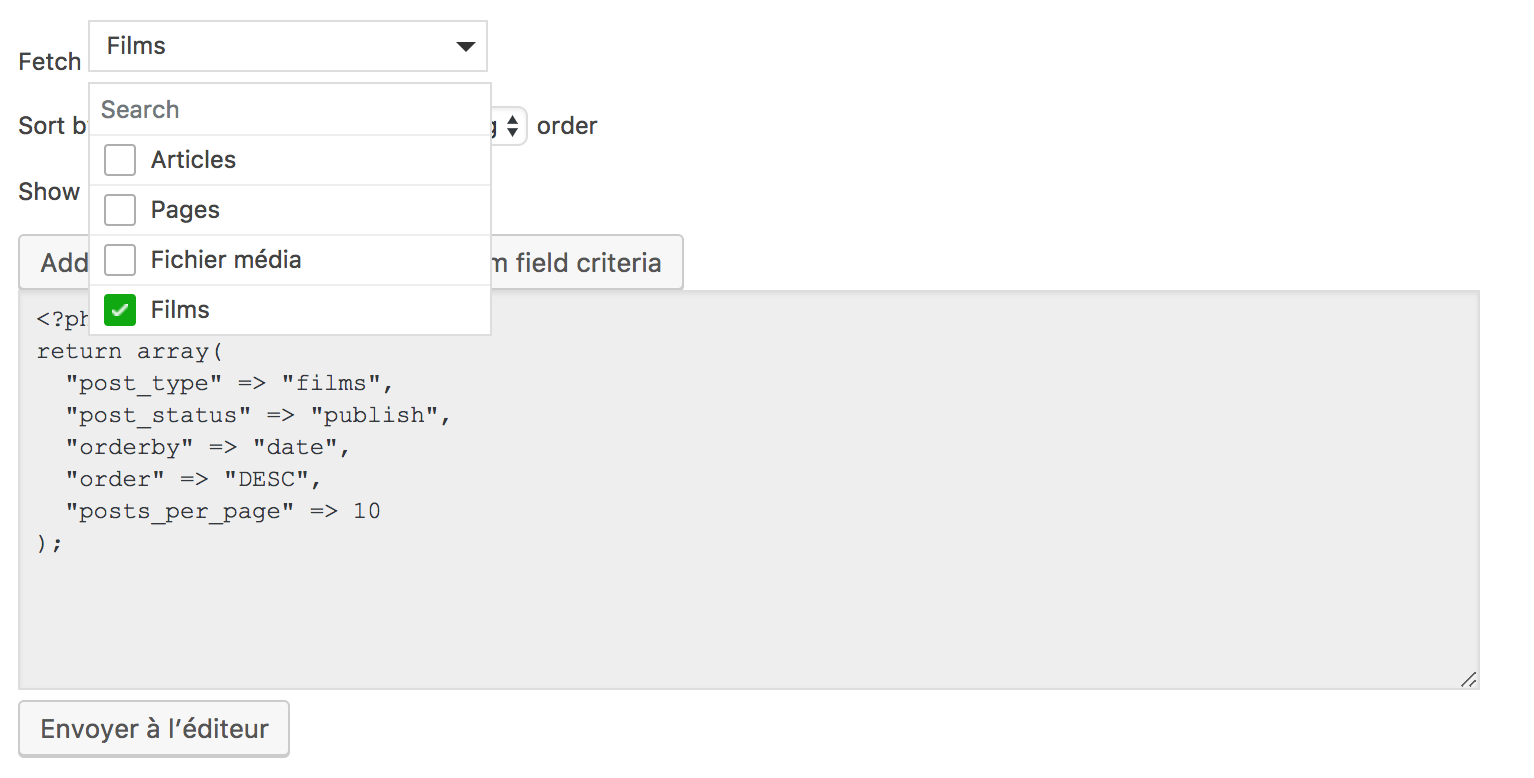
Task: Click the order label after sort select
Action: point(567,126)
